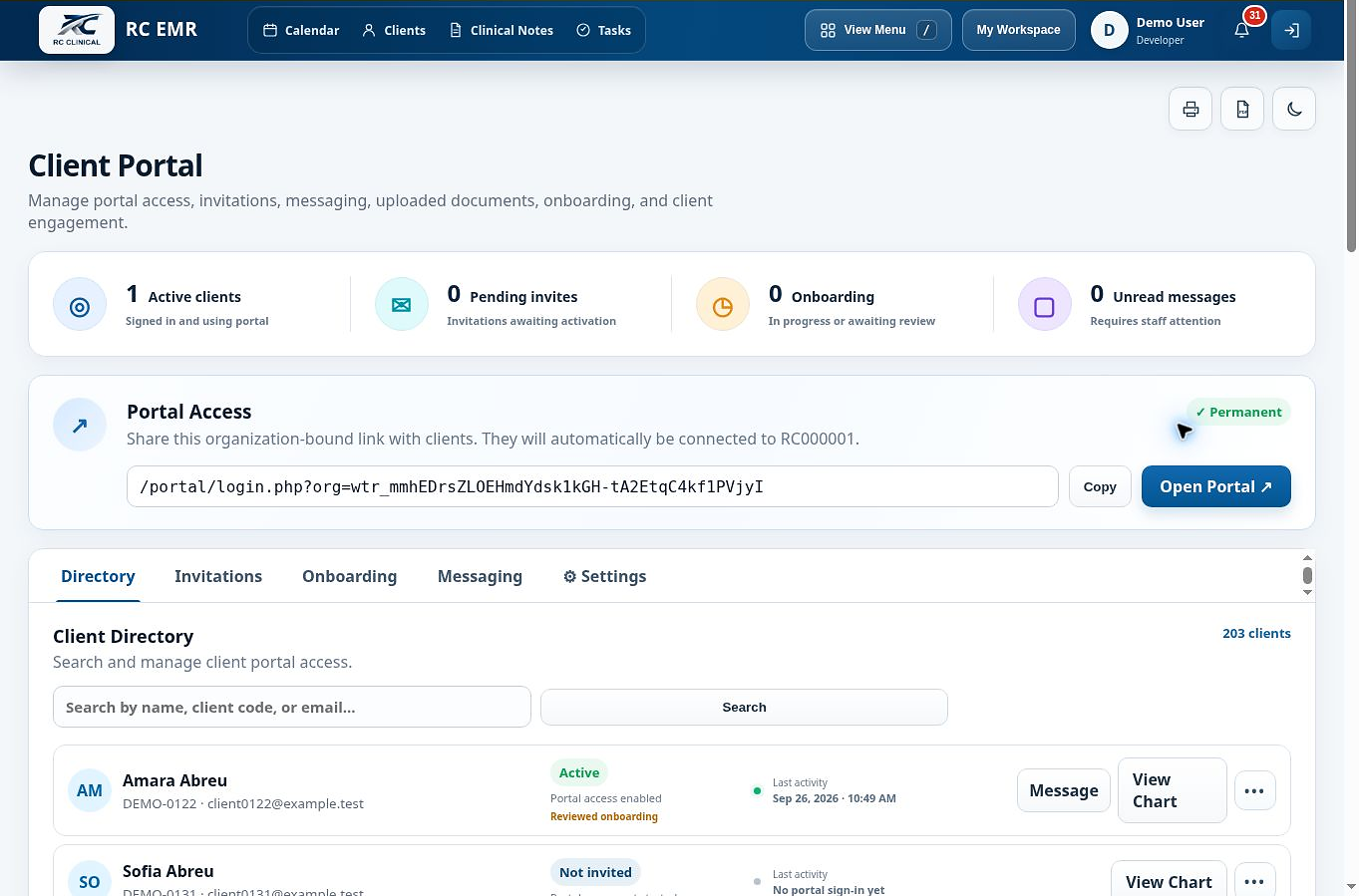Open the Settings tab
Viewport: 1359px width, 896px height.
(x=604, y=576)
